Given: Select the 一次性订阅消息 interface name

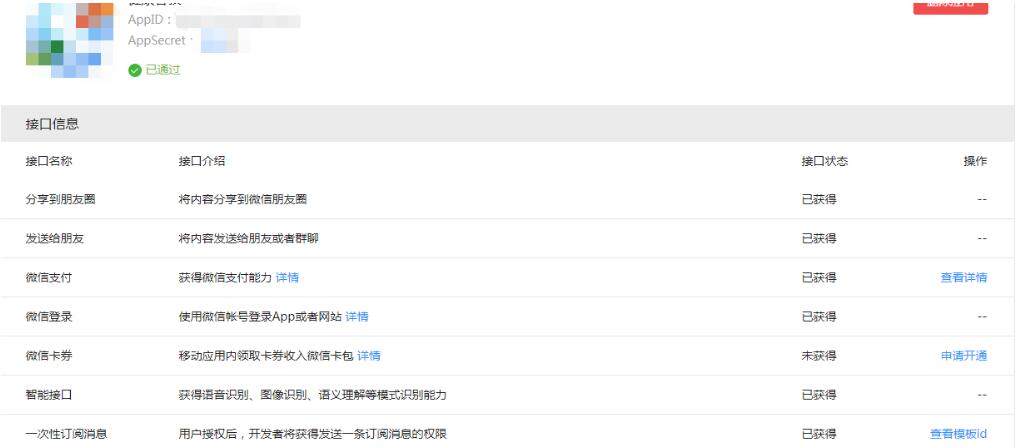Looking at the screenshot, I should pos(66,434).
